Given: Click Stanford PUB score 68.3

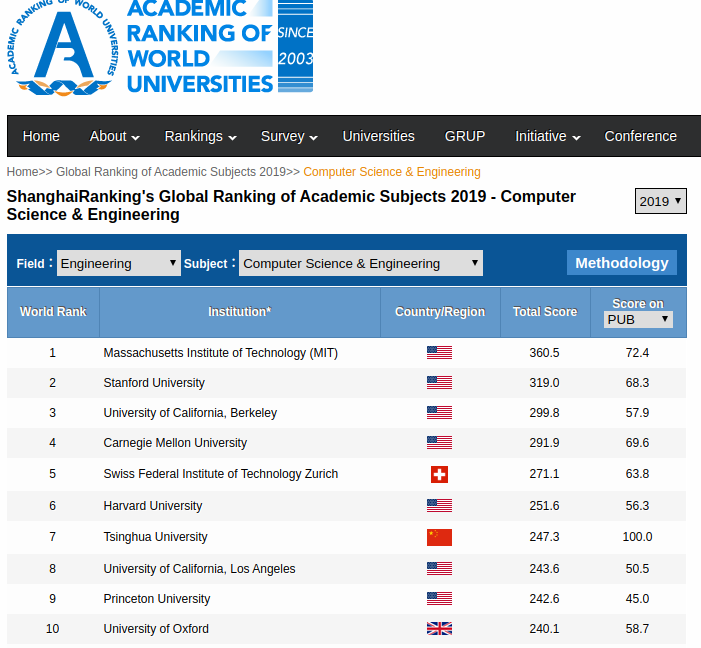Looking at the screenshot, I should coord(638,383).
